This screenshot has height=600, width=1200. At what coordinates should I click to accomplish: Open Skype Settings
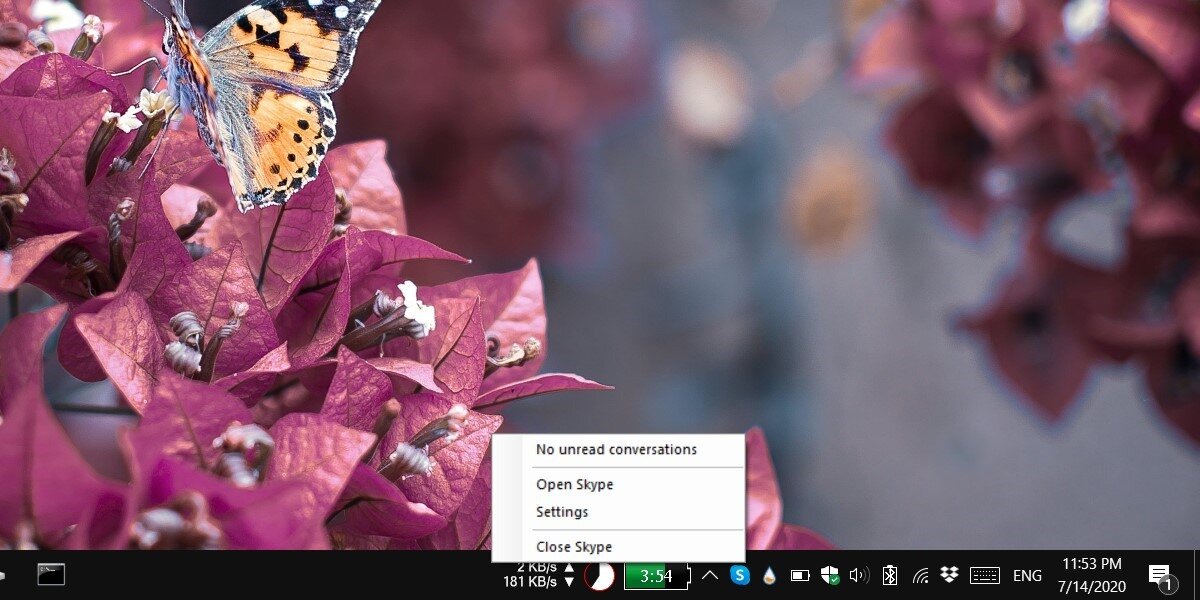click(562, 512)
